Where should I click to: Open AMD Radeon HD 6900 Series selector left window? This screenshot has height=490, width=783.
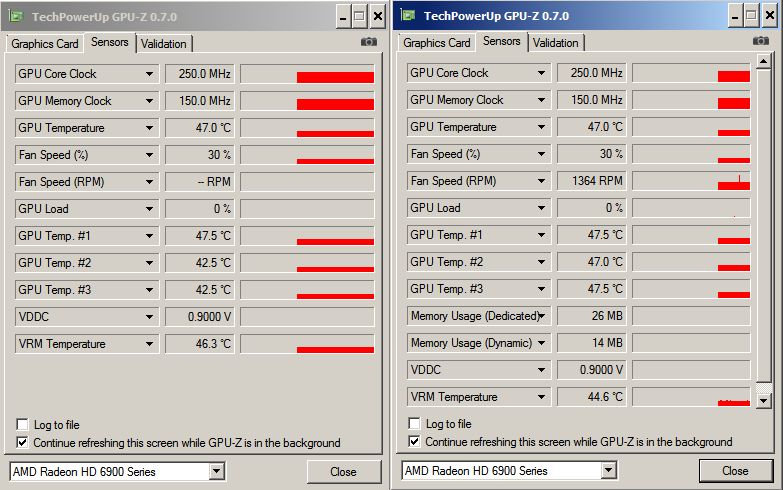pyautogui.click(x=217, y=471)
